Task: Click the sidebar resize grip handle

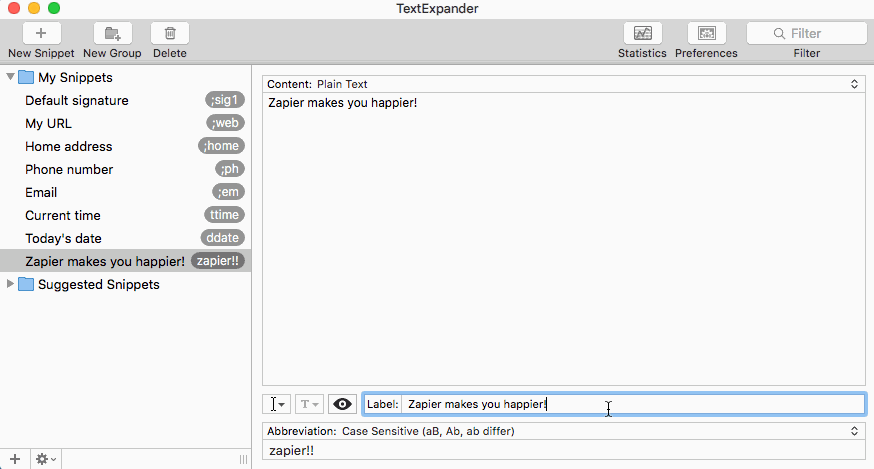Action: click(x=244, y=460)
